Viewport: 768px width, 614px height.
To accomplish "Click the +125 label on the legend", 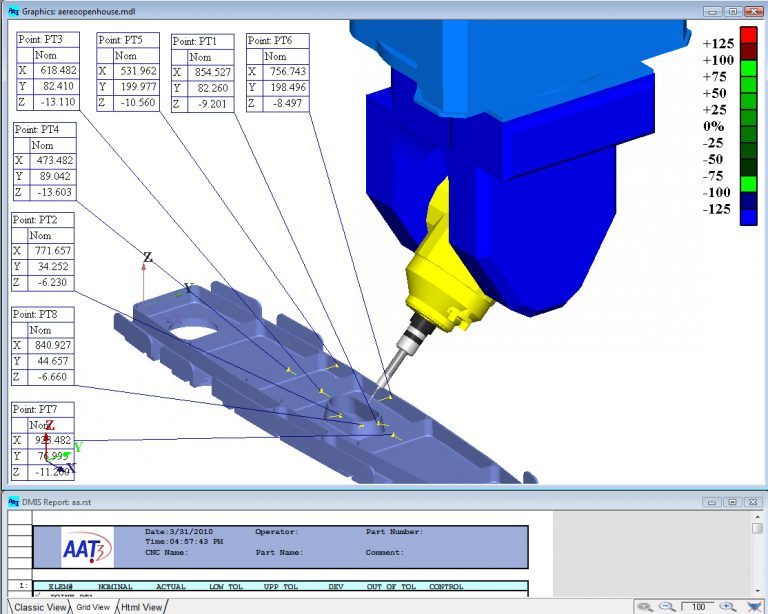I will coord(718,44).
